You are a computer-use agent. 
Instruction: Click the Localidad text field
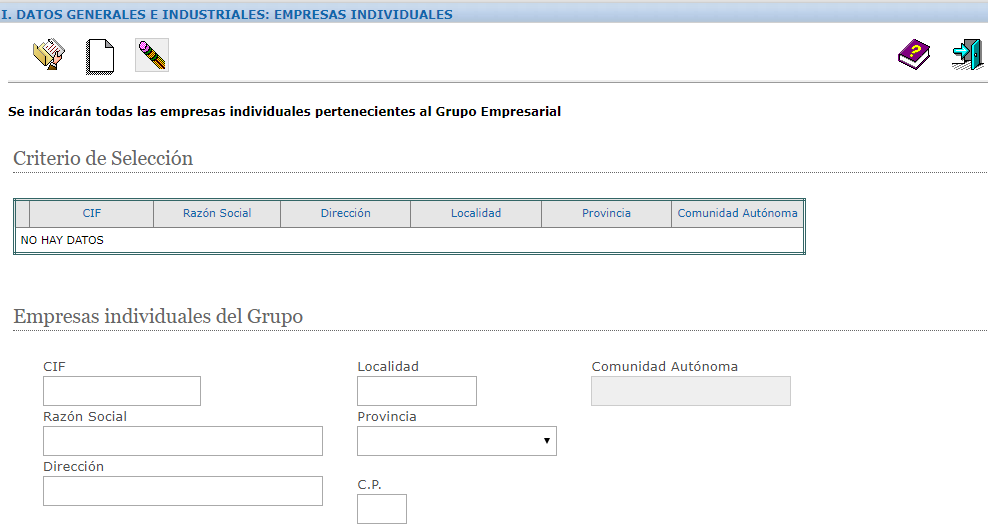coord(417,391)
